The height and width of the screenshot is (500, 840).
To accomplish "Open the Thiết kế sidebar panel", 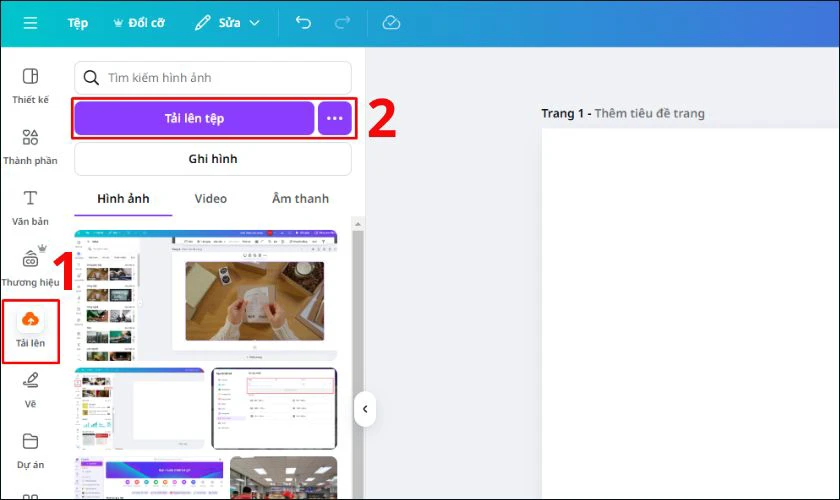I will (x=31, y=86).
